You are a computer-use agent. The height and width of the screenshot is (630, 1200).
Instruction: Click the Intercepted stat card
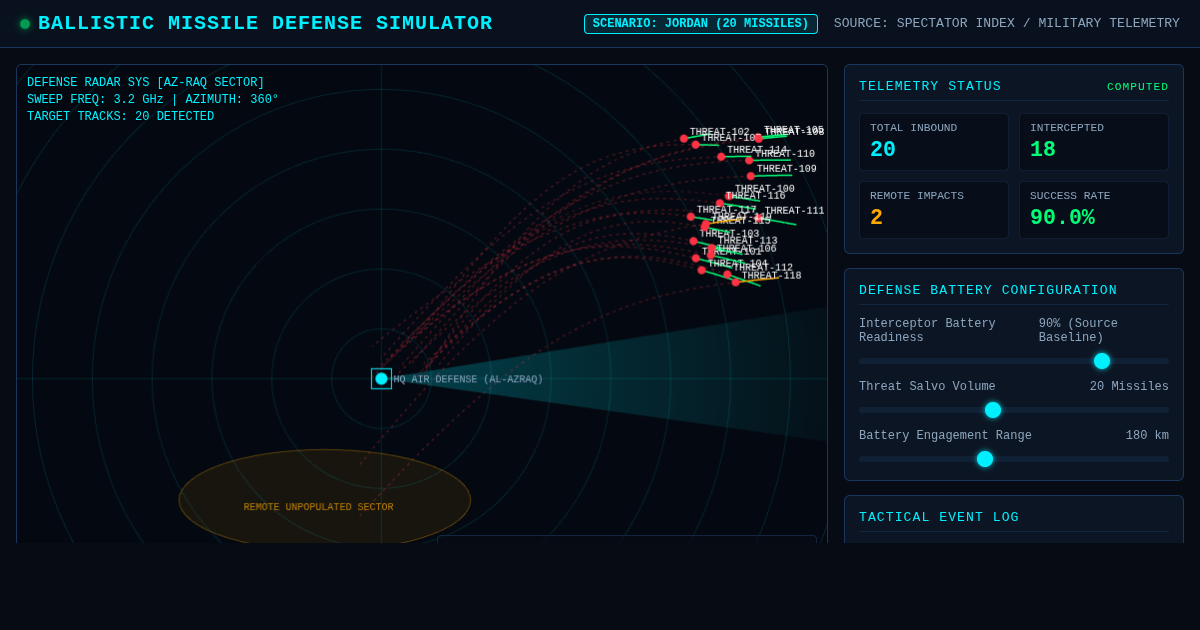pos(1094,142)
